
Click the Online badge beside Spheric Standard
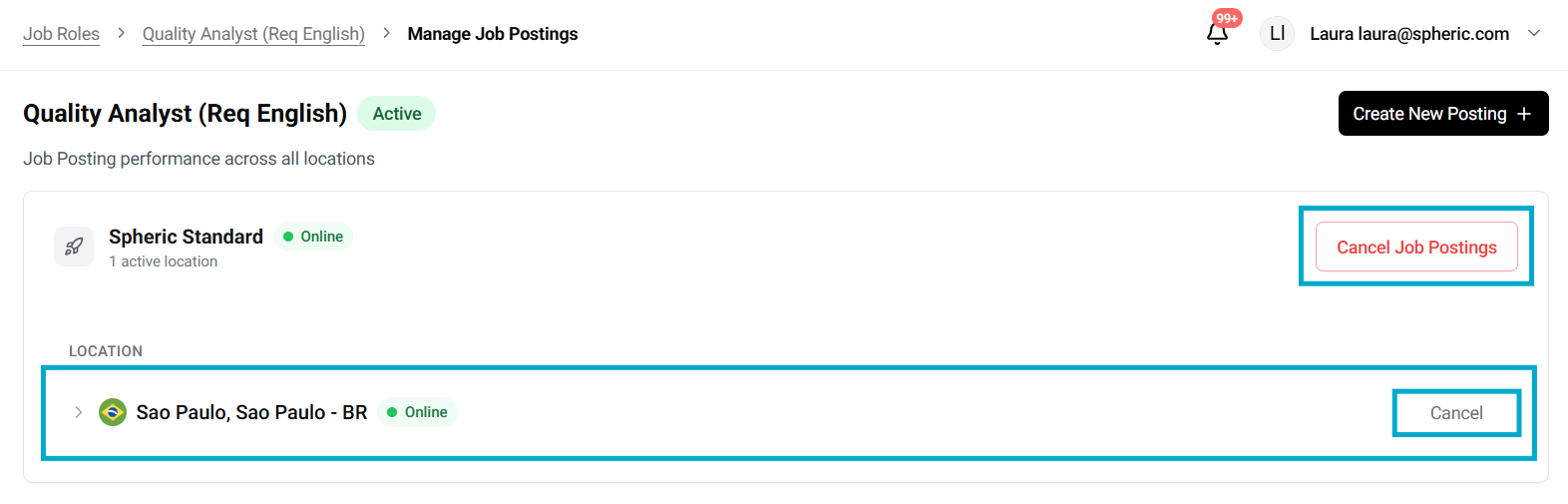tap(313, 237)
